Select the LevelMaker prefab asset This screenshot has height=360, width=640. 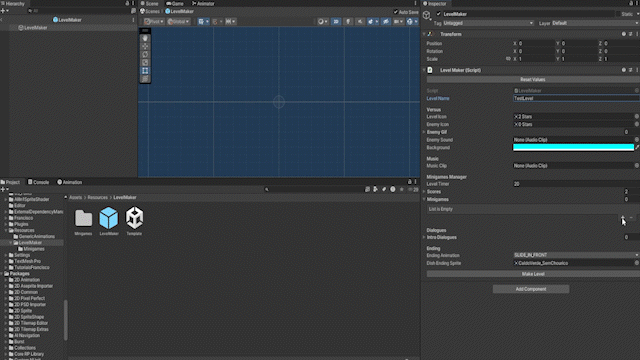click(109, 221)
